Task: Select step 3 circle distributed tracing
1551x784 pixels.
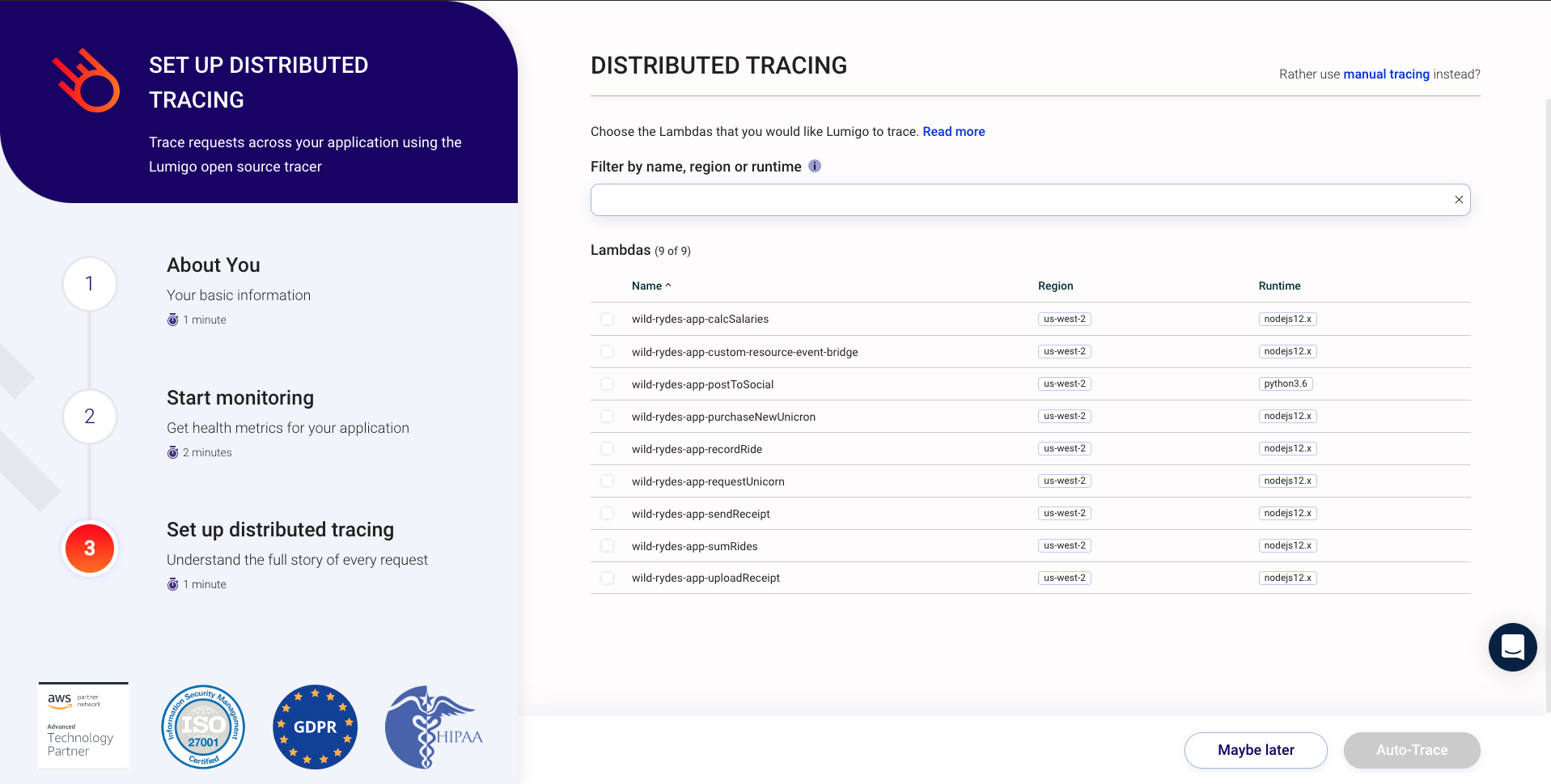Action: coord(90,549)
